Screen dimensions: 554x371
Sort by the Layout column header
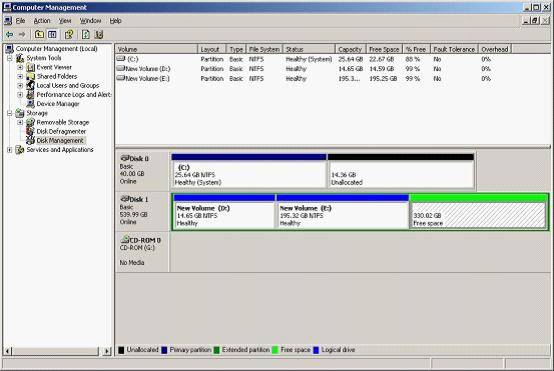coord(212,49)
